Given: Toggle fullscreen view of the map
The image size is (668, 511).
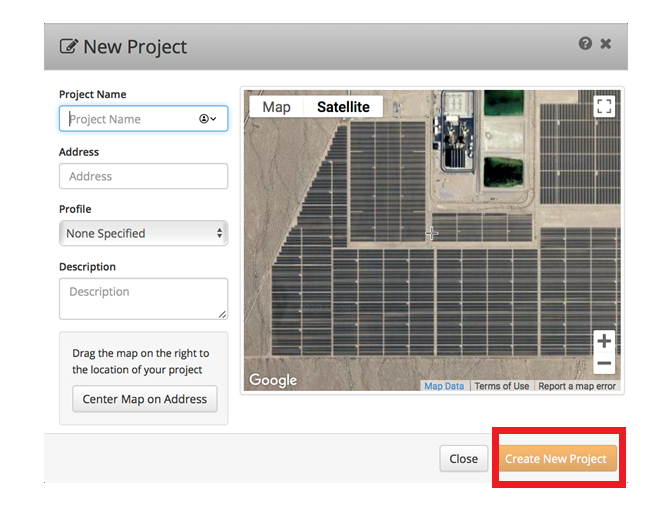Looking at the screenshot, I should [604, 106].
